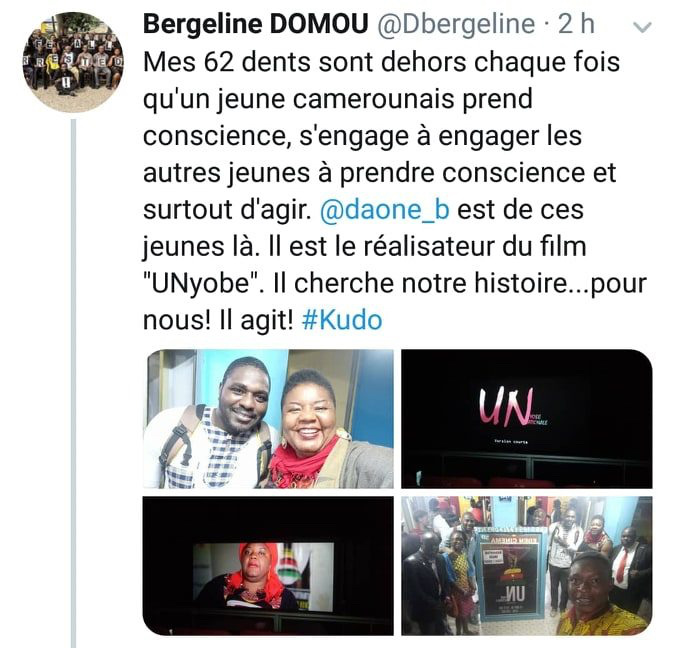Open the Bergeline DOMOU display name
Screen dimensions: 675x648
click(255, 24)
